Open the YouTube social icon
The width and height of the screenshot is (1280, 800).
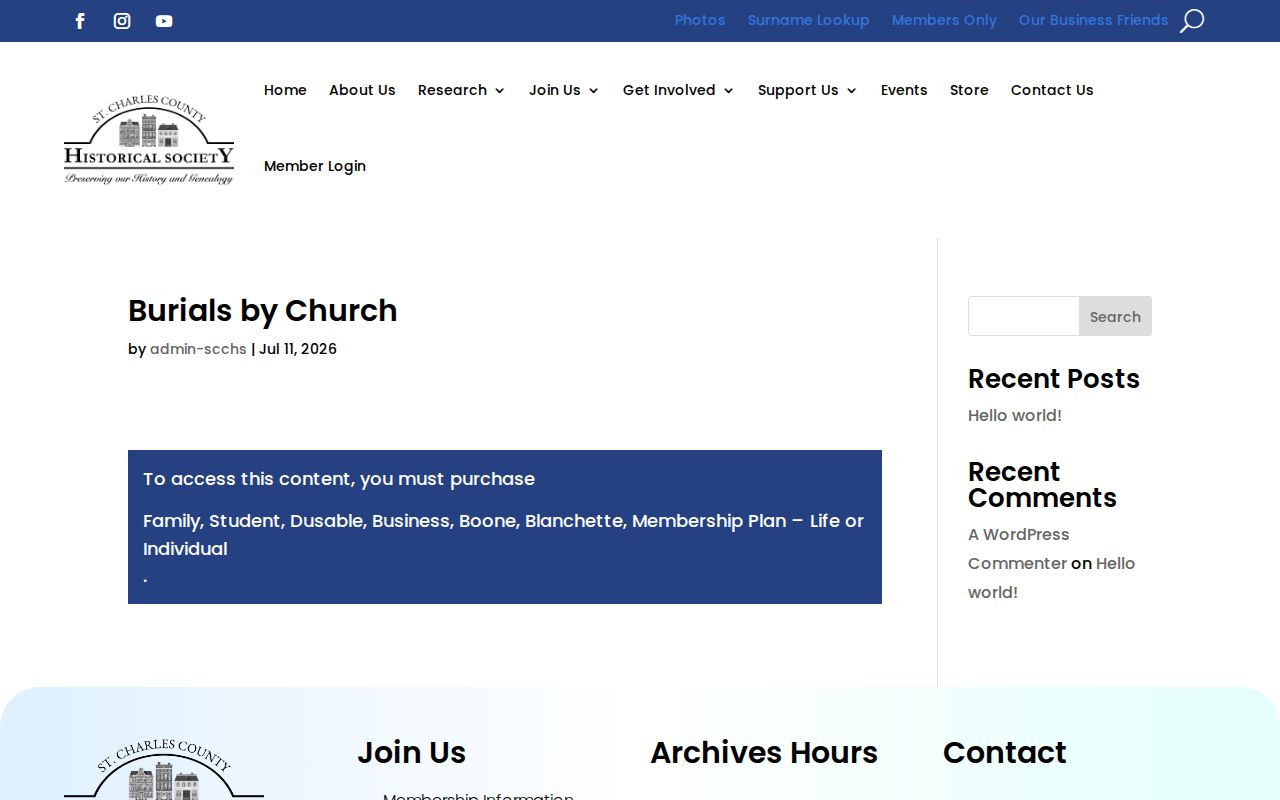(x=164, y=21)
